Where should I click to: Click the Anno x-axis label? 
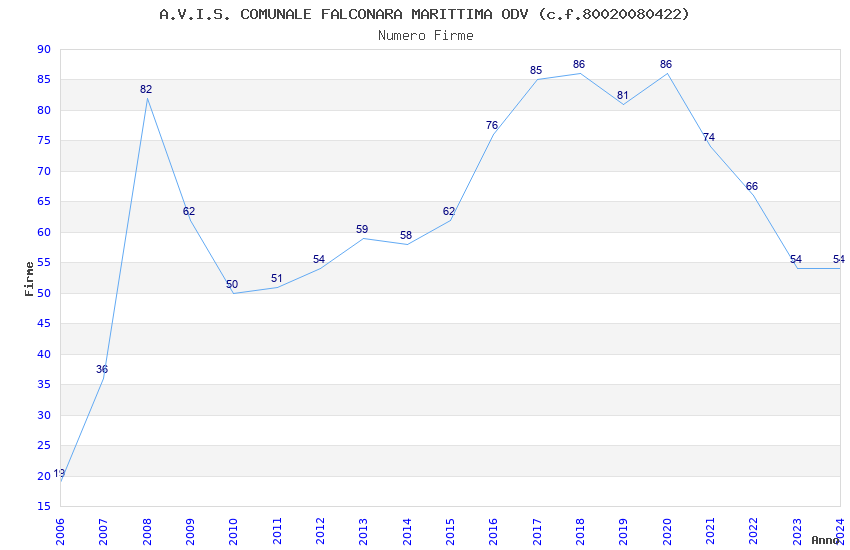tap(825, 540)
